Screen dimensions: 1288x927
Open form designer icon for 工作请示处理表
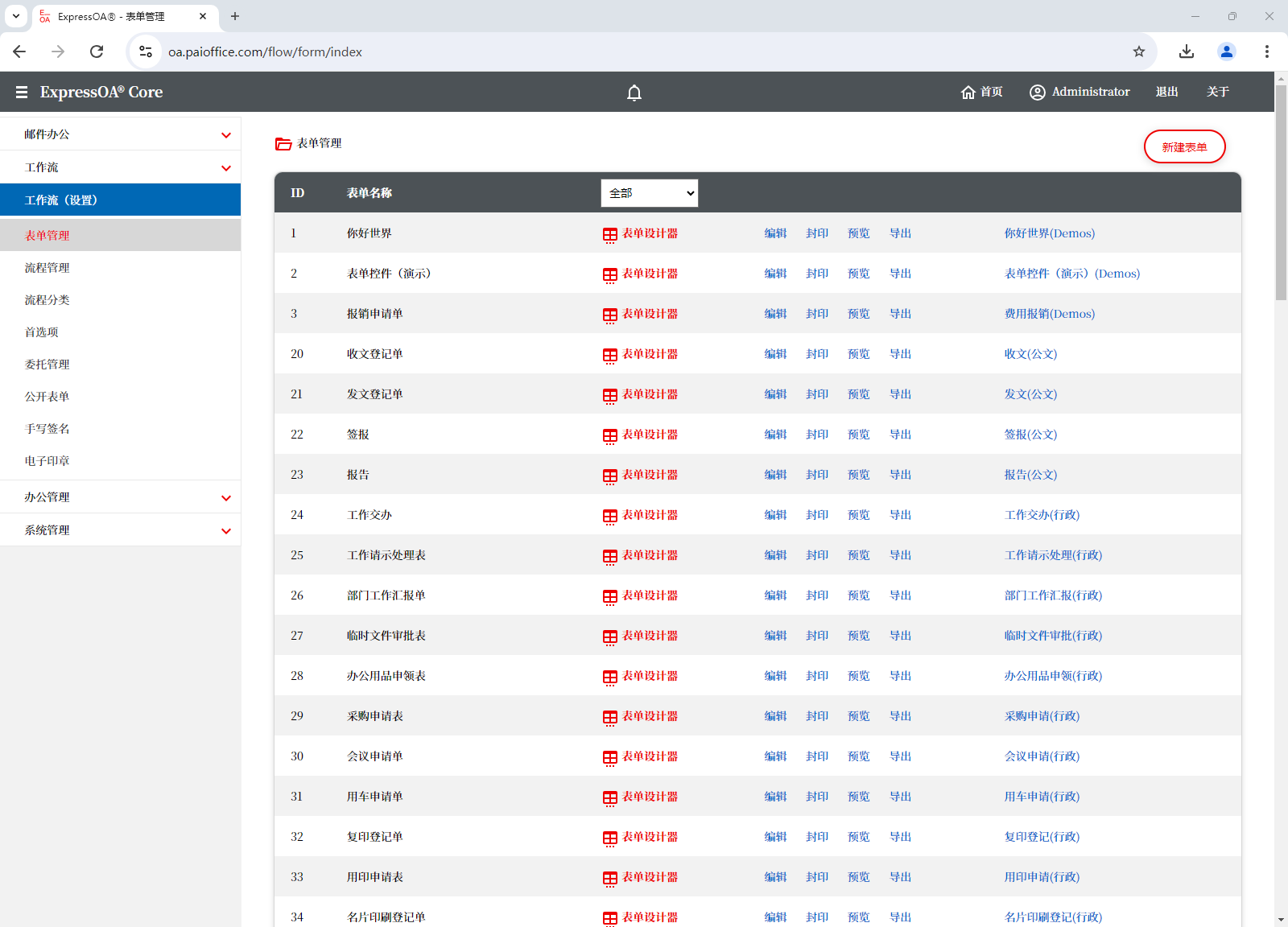[x=610, y=557]
